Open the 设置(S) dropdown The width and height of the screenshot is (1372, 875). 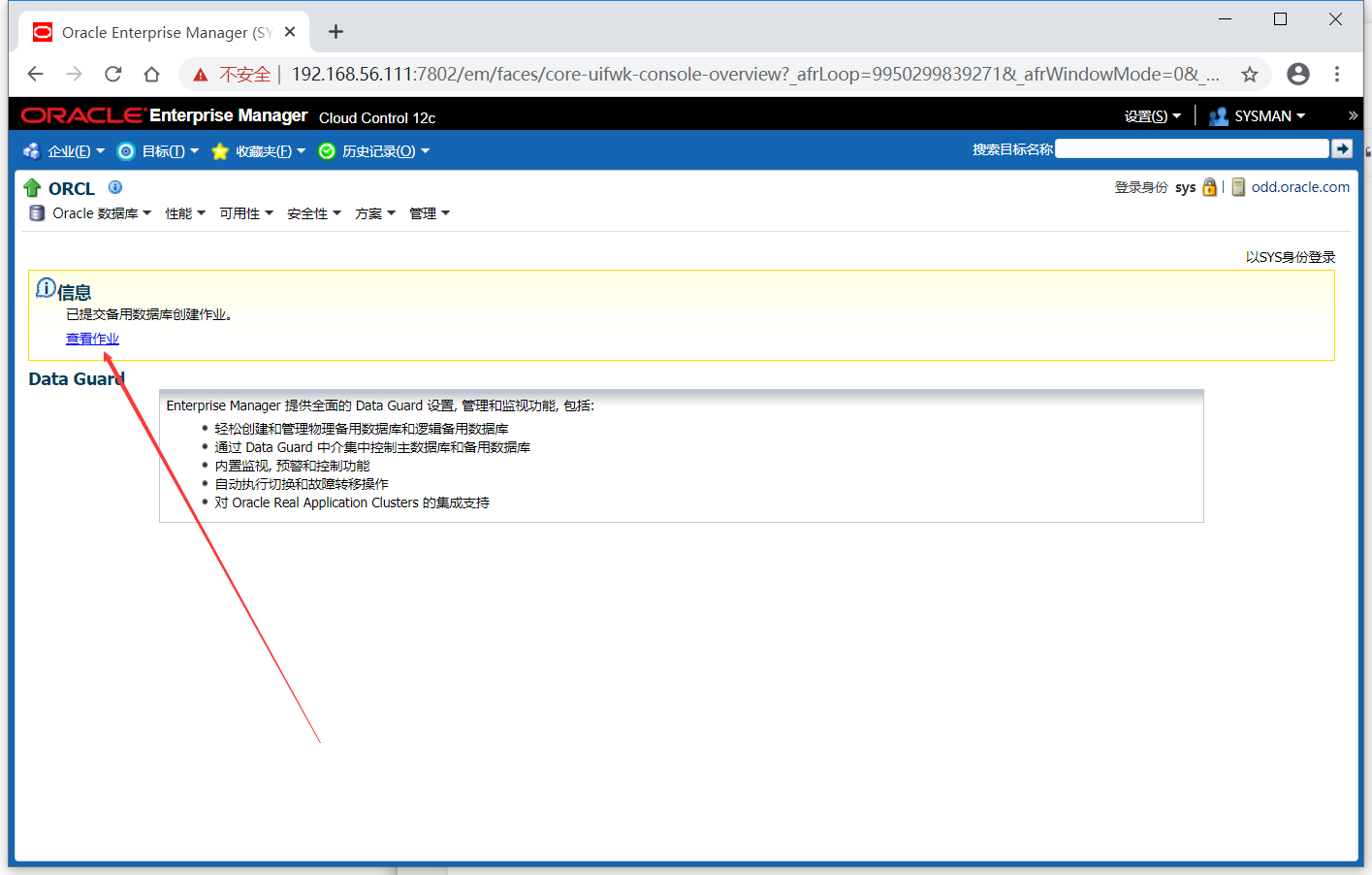click(1153, 116)
